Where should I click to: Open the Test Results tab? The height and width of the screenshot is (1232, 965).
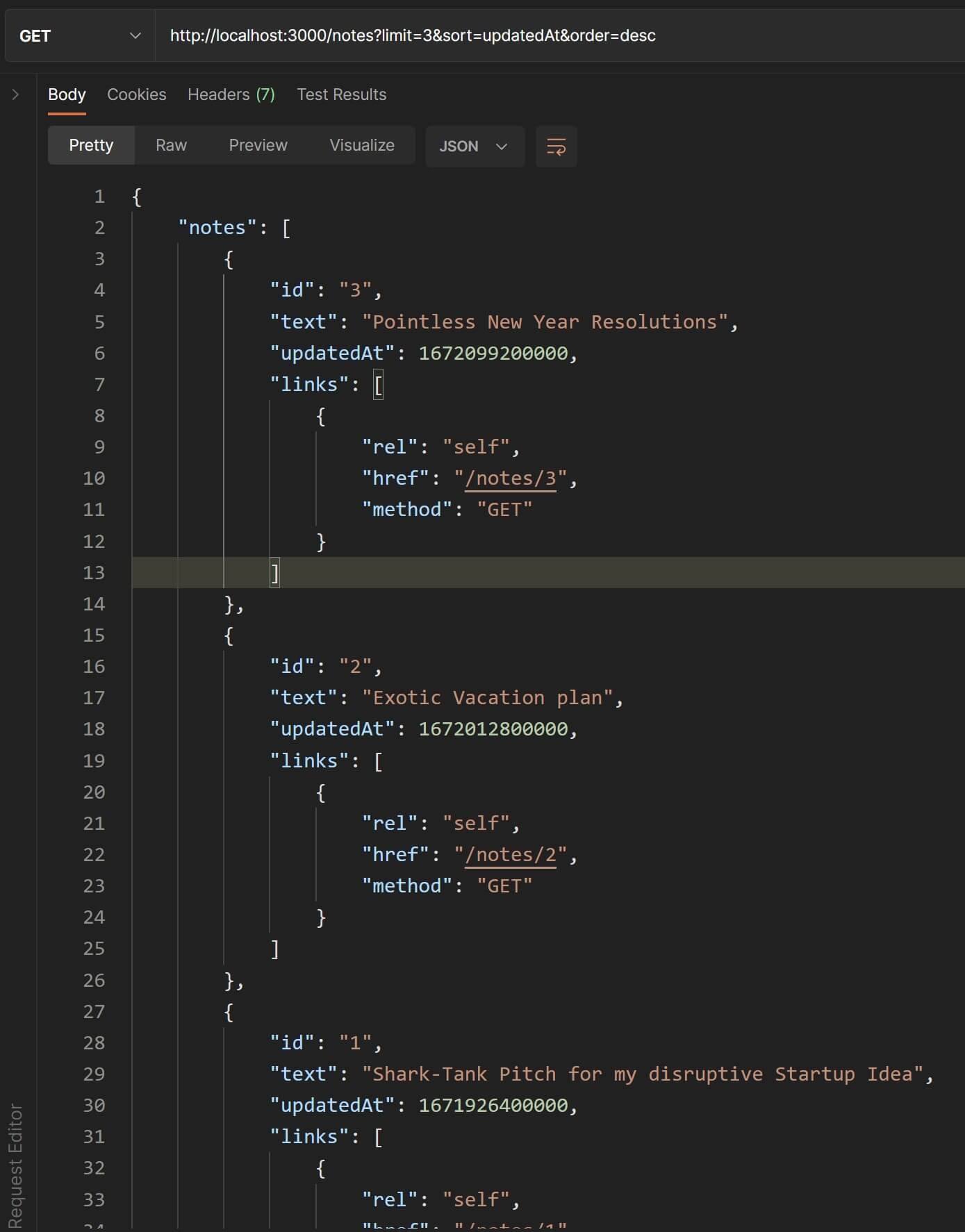pos(342,94)
